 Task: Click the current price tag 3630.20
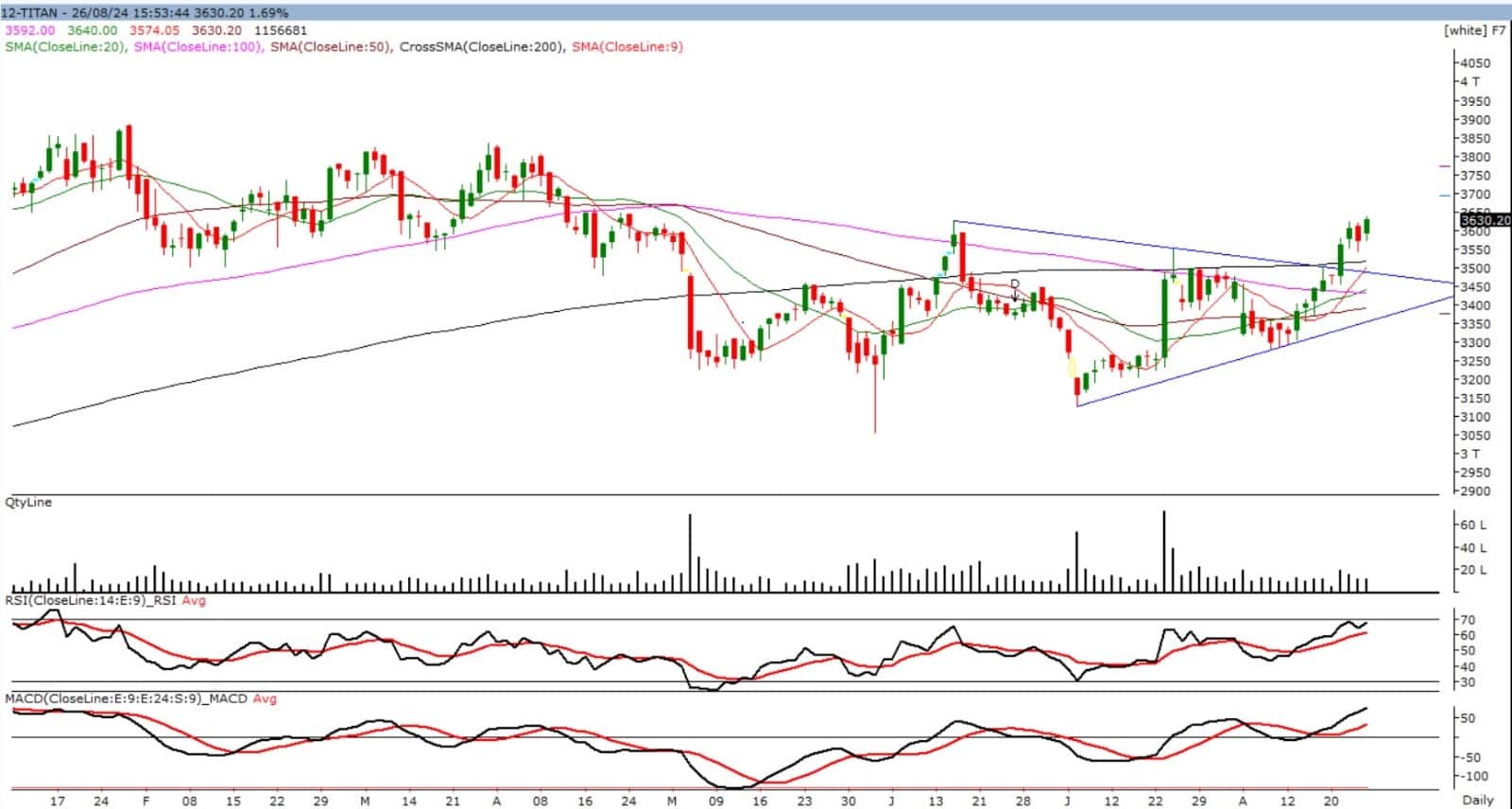coord(1484,220)
